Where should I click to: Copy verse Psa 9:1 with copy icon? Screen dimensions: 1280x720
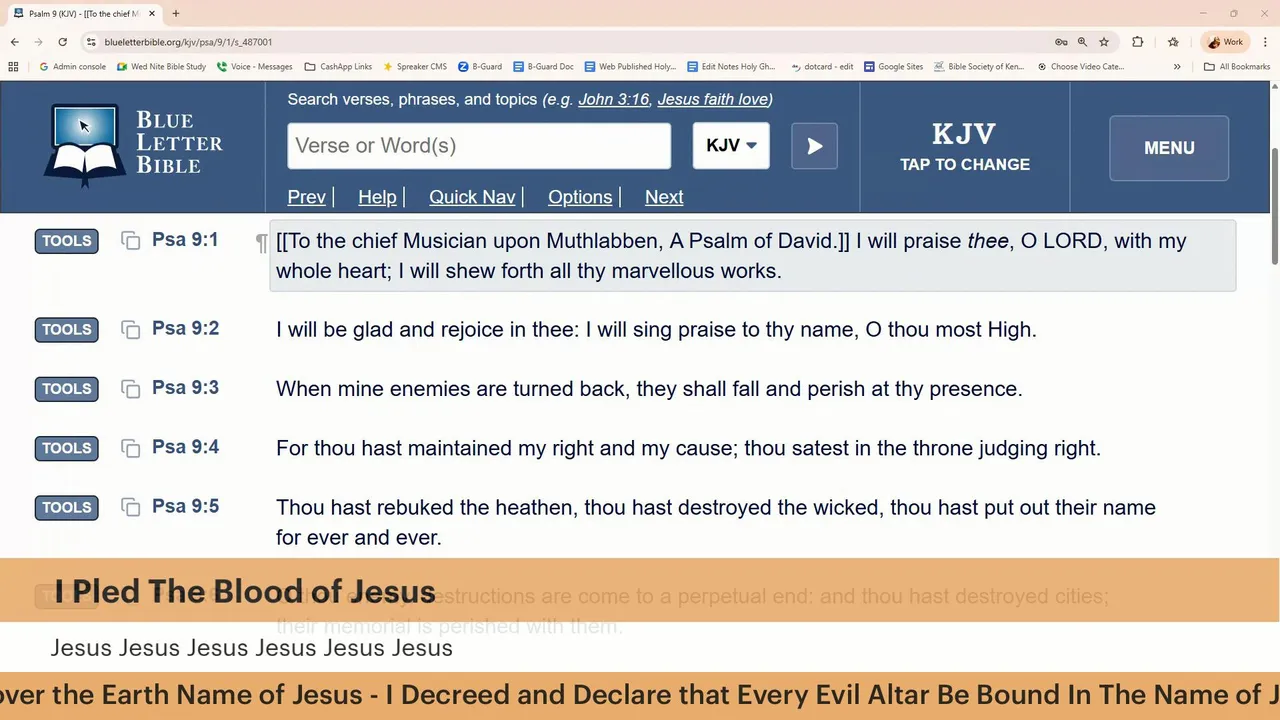pyautogui.click(x=130, y=241)
